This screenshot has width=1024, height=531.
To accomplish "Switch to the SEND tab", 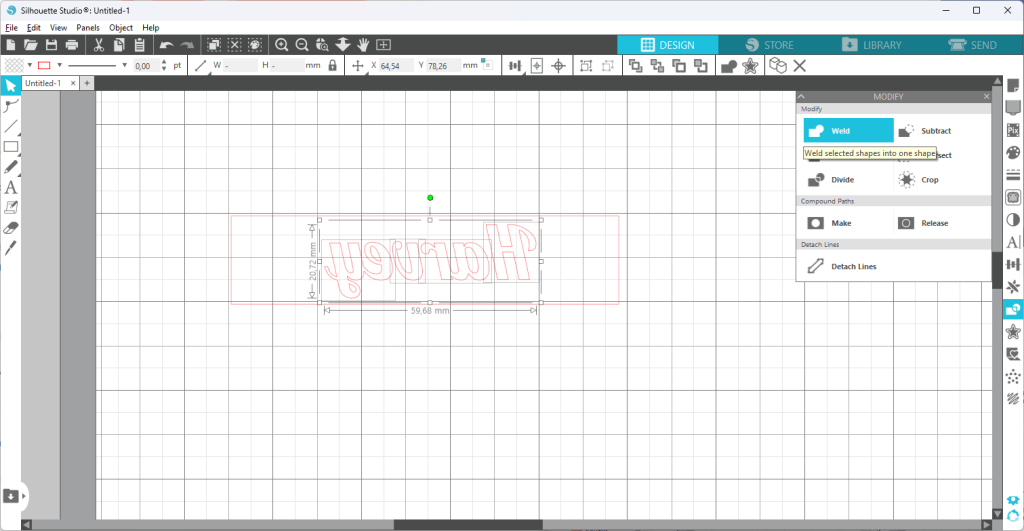I will [972, 44].
